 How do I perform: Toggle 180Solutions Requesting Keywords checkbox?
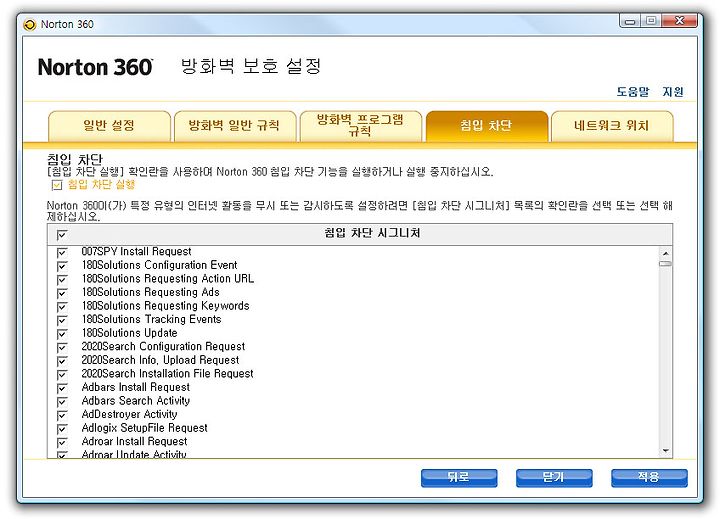coord(62,307)
